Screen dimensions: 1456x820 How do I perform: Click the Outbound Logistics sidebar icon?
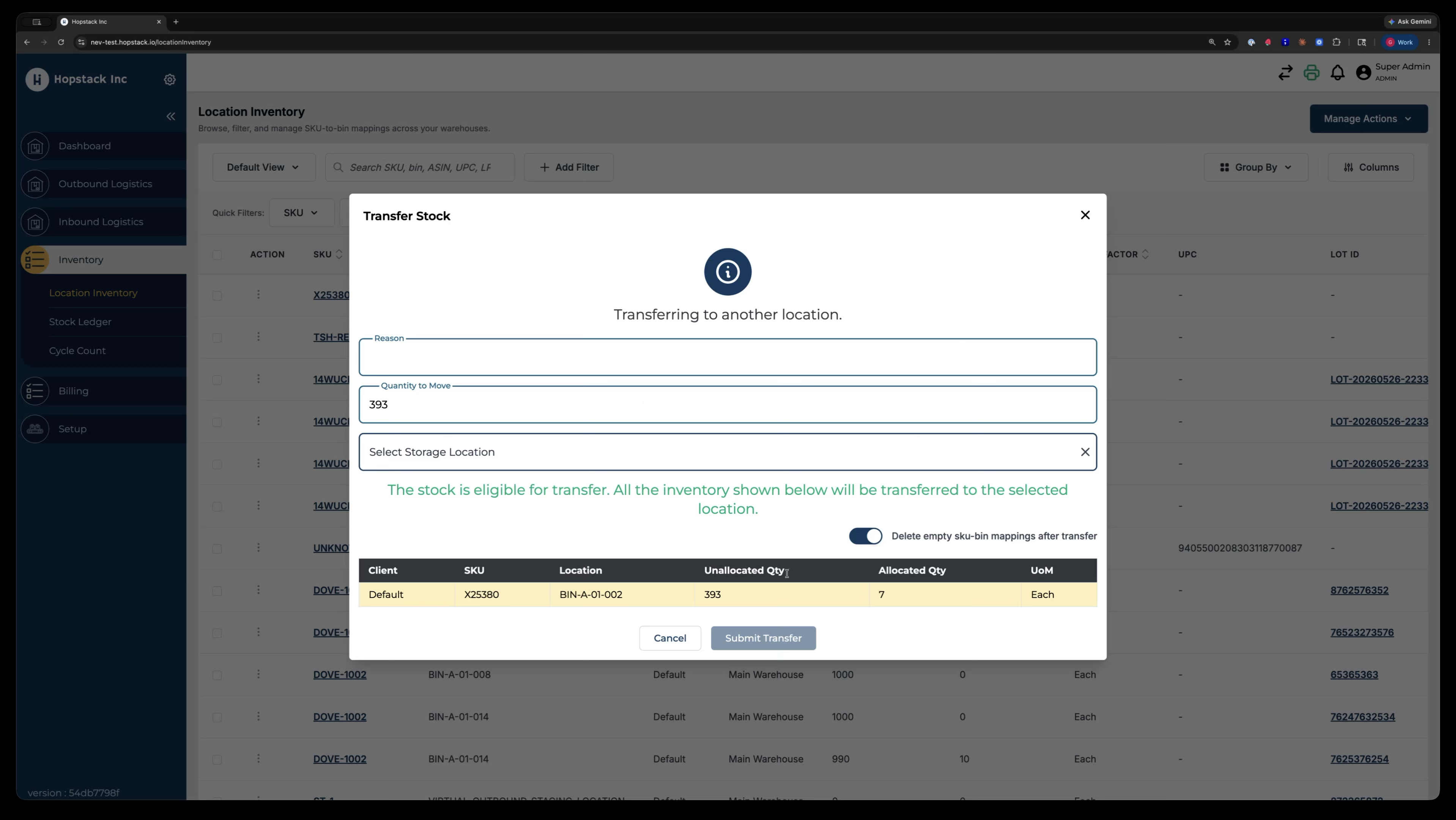click(x=35, y=184)
